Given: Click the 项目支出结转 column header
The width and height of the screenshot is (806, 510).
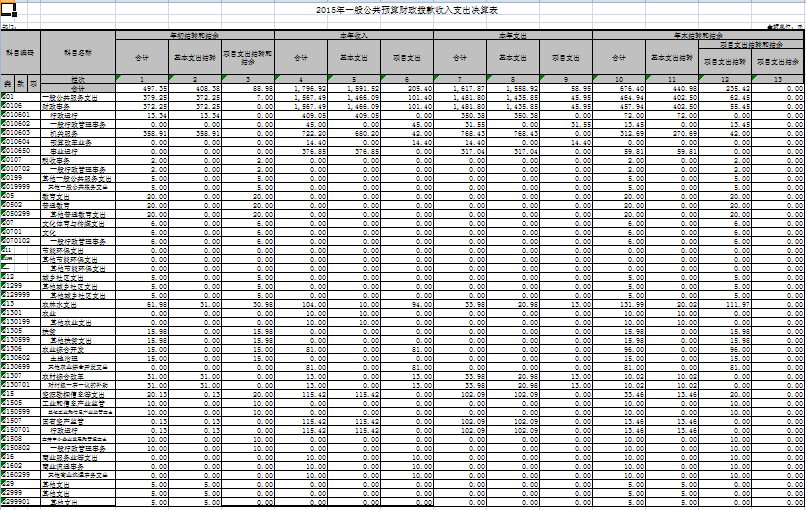Looking at the screenshot, I should click(x=724, y=62).
